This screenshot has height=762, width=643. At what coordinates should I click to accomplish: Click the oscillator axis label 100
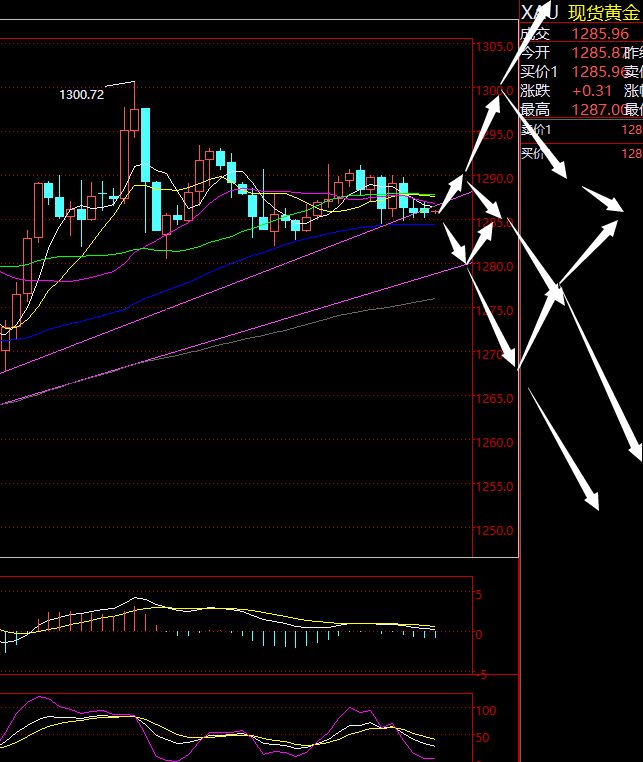(x=486, y=710)
